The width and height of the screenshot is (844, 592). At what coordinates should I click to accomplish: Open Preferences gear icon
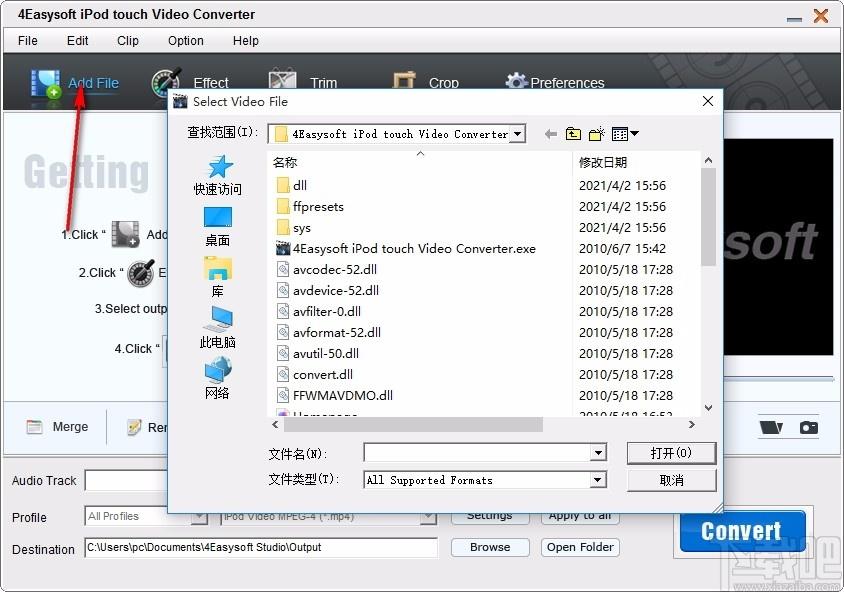pos(516,81)
